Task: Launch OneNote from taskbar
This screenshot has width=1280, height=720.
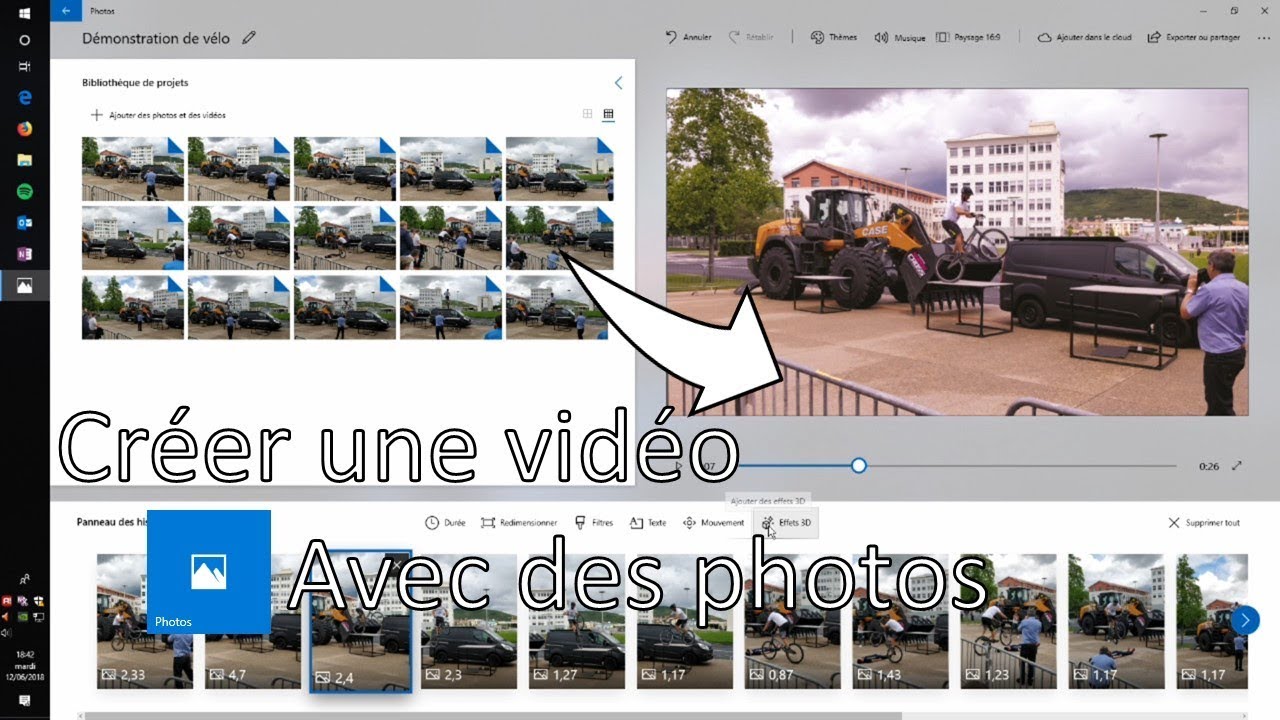Action: click(25, 254)
